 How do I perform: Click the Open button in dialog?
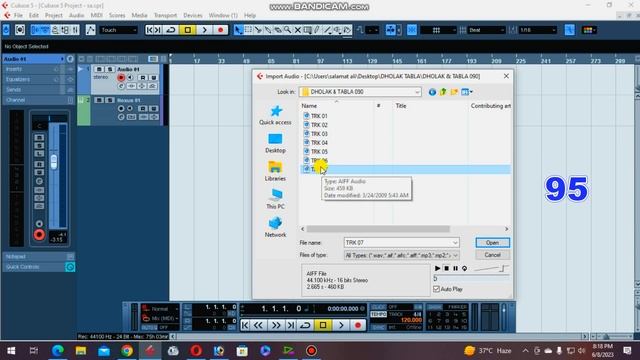(492, 242)
